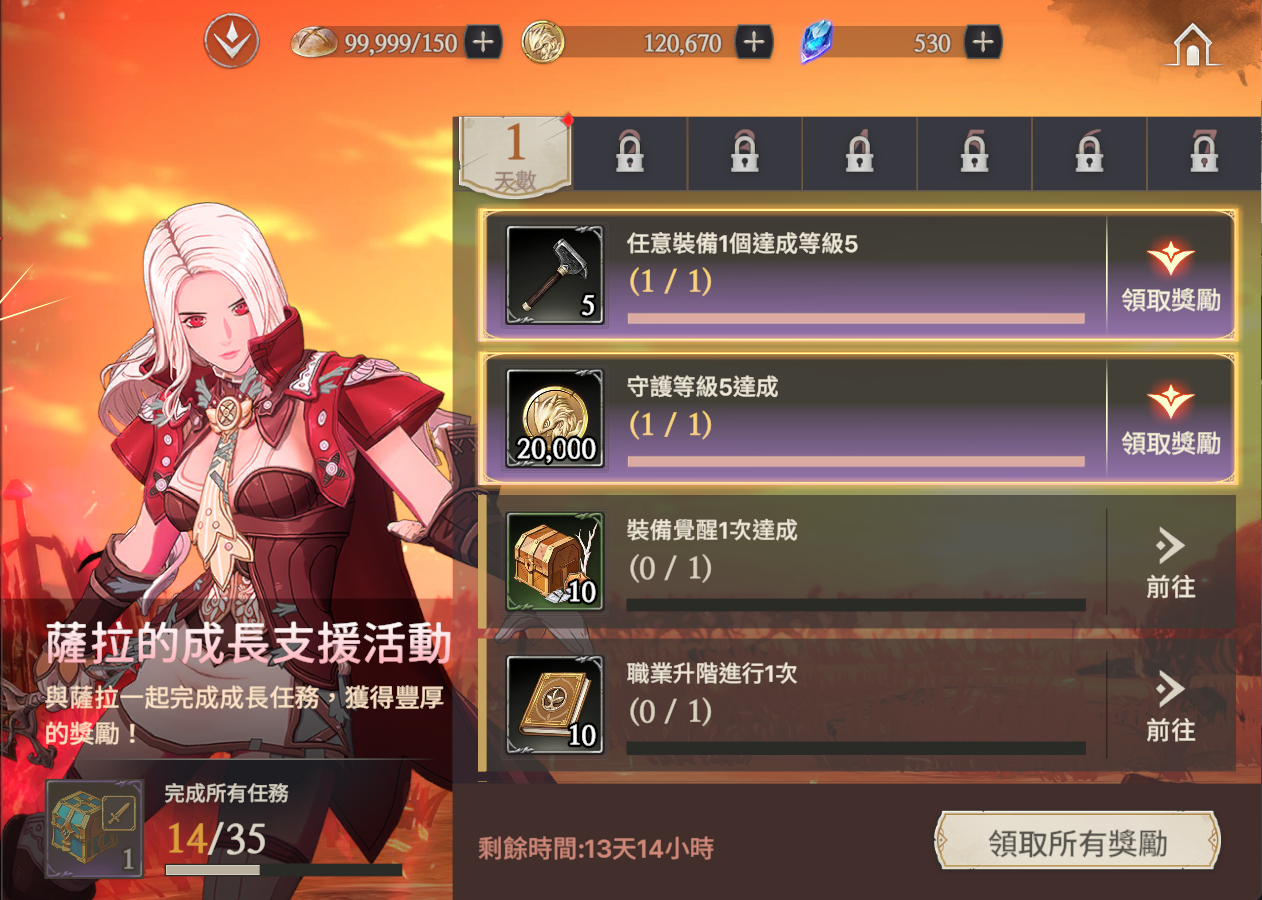This screenshot has width=1262, height=900.
Task: Claim reward for 任意裝備1個達成等級5
Action: 1171,275
